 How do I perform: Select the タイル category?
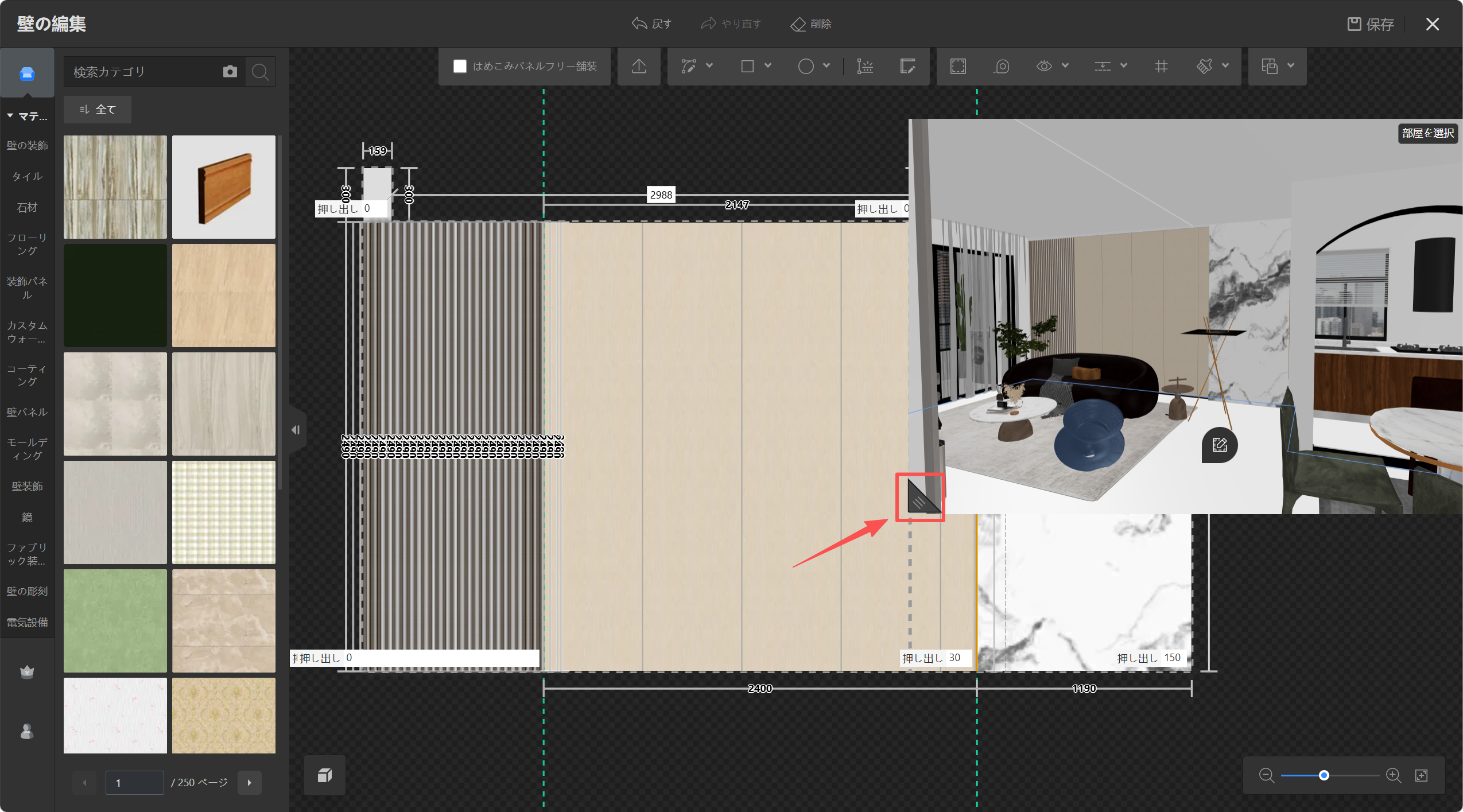[x=27, y=176]
